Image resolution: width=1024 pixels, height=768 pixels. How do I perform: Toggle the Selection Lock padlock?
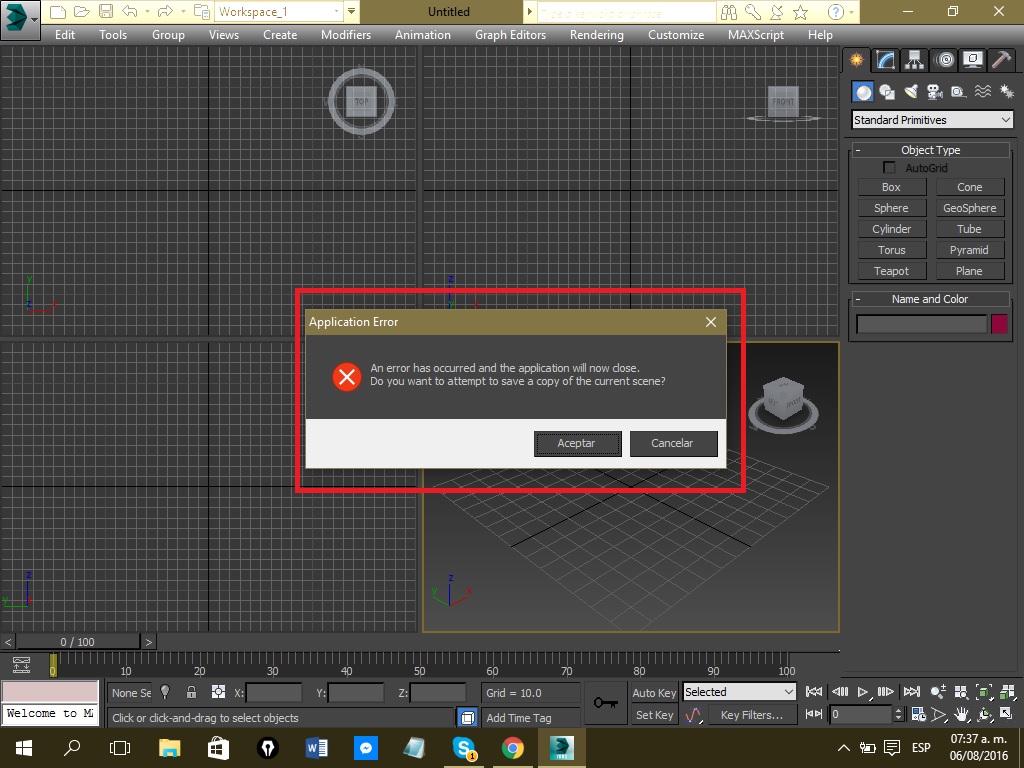pos(191,692)
